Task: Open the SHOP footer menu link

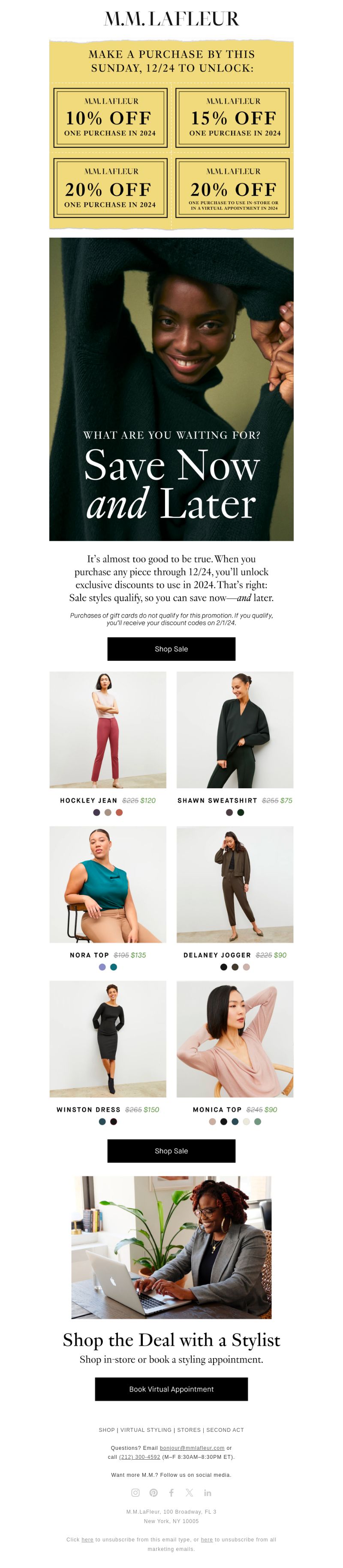Action: [x=107, y=1430]
